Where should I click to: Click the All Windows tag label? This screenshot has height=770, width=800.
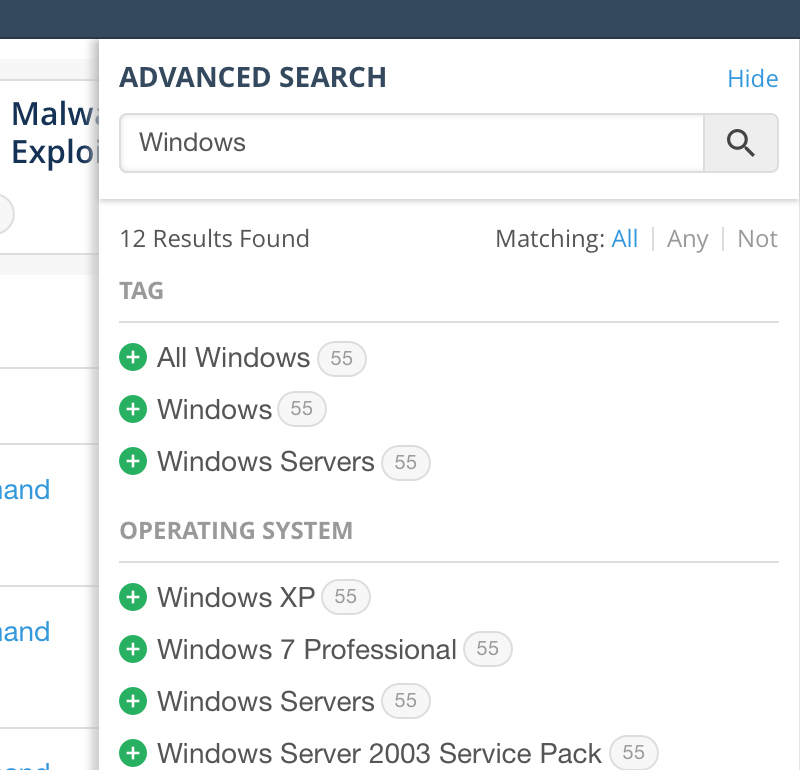coord(234,358)
